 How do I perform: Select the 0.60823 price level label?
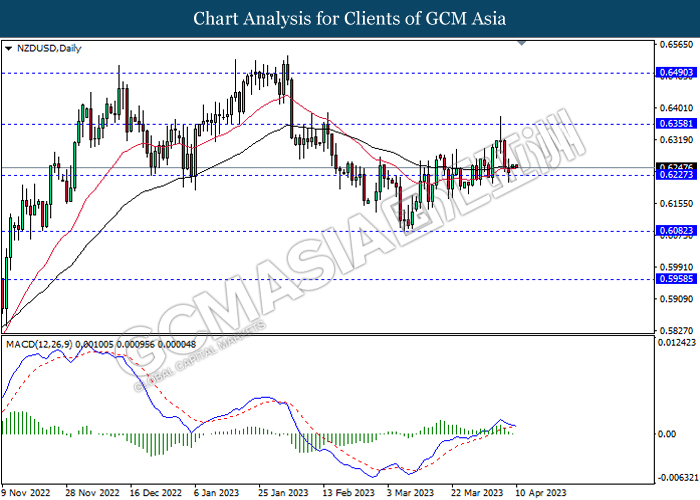point(676,231)
